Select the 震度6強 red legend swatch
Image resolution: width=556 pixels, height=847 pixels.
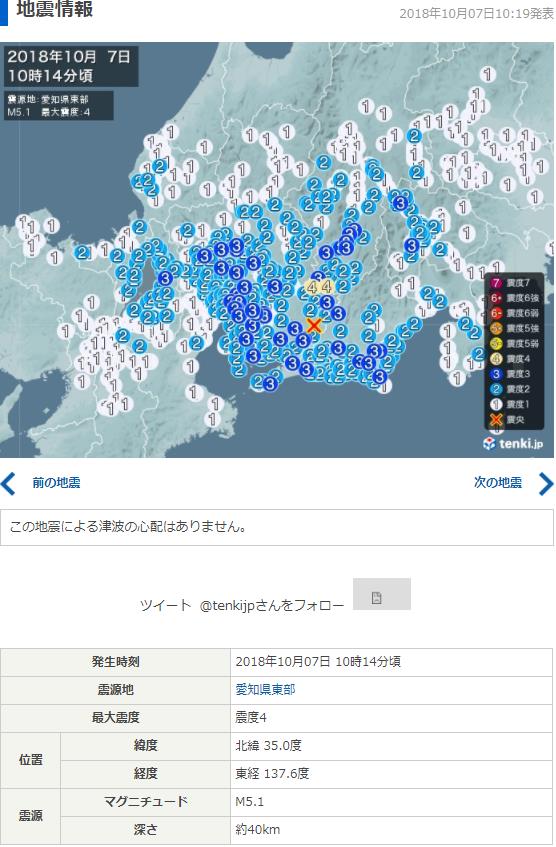[x=496, y=298]
